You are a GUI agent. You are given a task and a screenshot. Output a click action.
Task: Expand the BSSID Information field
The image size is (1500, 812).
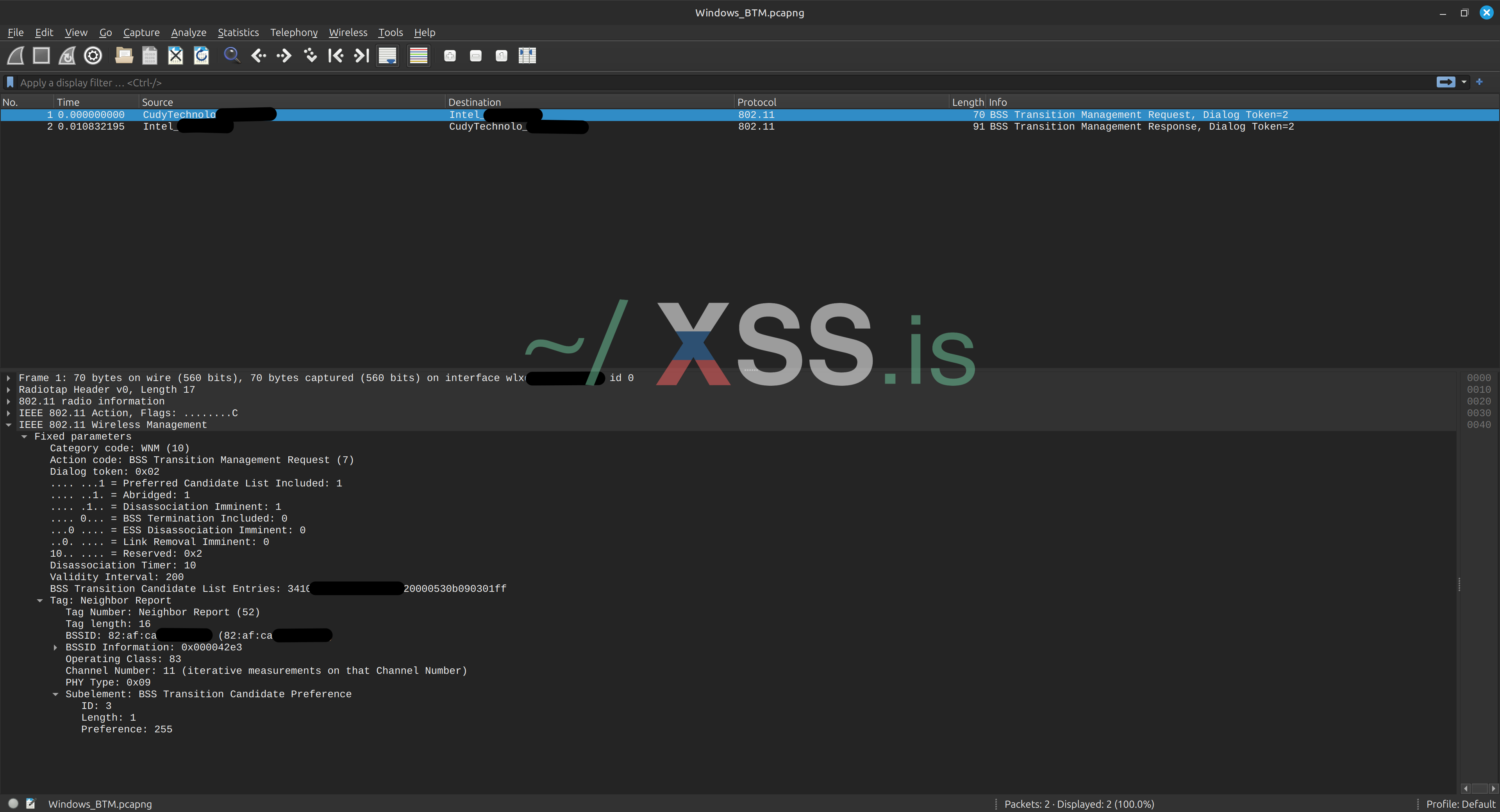[55, 647]
